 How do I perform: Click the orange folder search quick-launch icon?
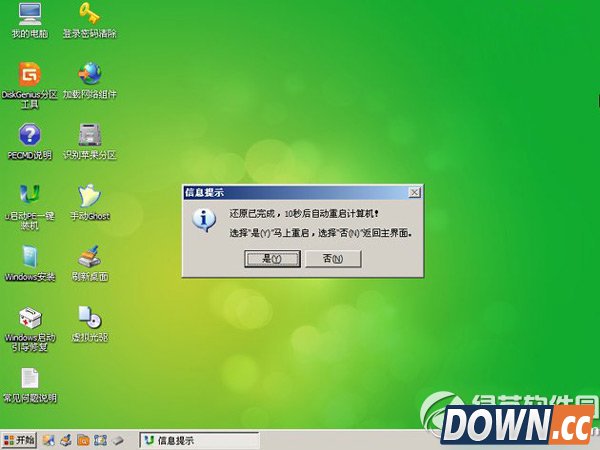tap(83, 440)
